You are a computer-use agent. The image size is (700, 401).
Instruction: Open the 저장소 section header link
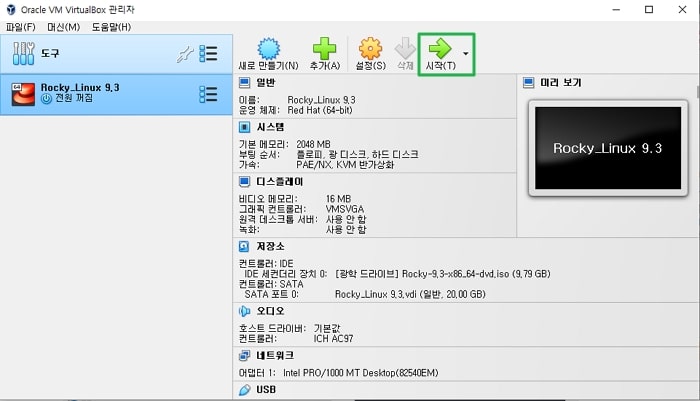coord(270,246)
